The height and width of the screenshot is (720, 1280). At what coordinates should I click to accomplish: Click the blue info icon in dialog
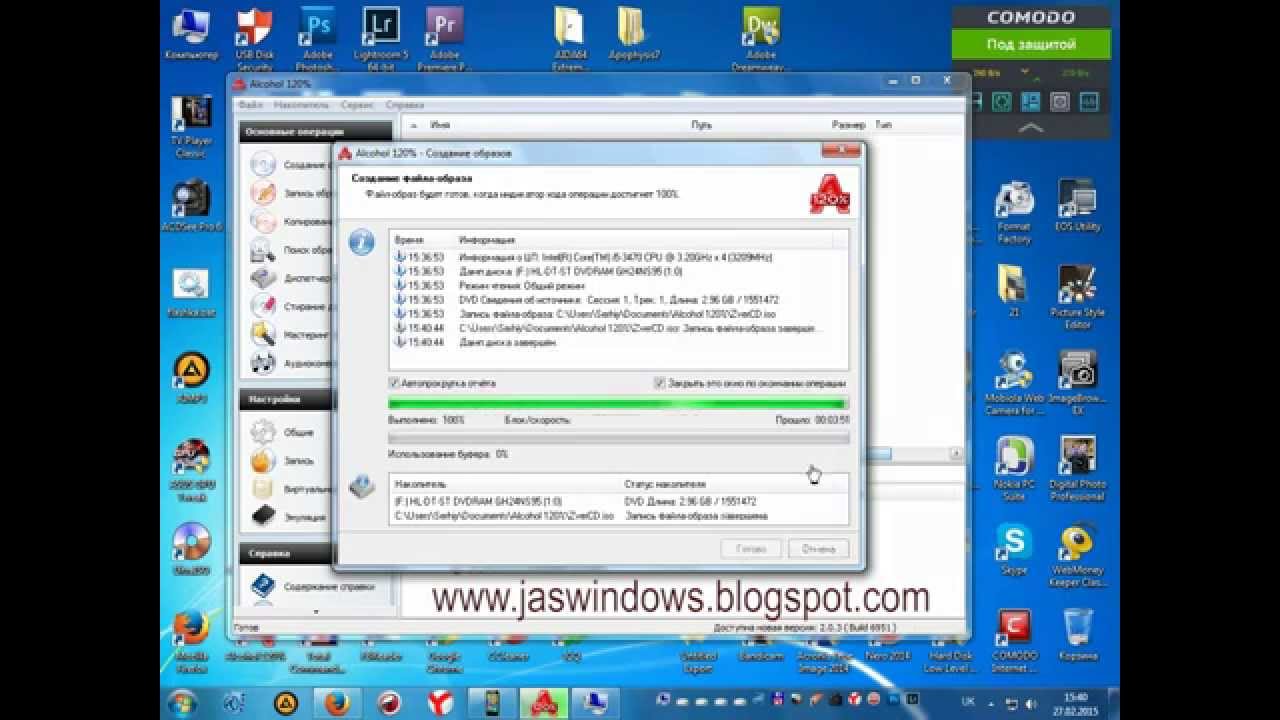361,243
